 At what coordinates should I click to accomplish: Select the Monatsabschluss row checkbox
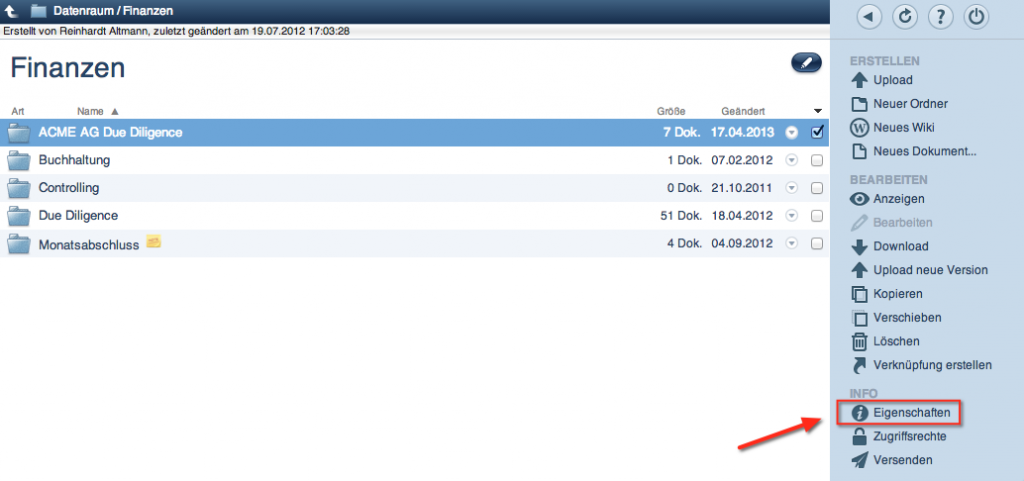coord(817,243)
